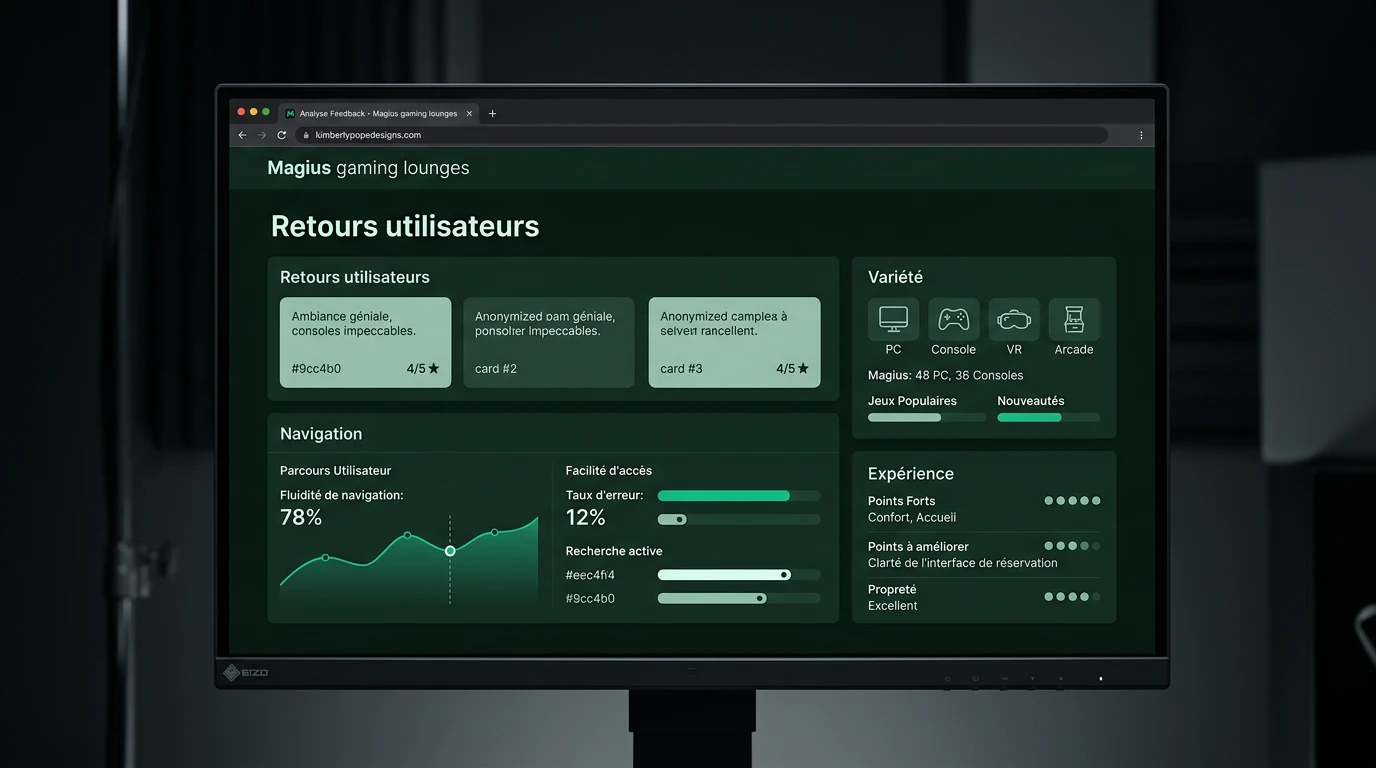Open the feedback card #9cc4b0

pos(365,342)
